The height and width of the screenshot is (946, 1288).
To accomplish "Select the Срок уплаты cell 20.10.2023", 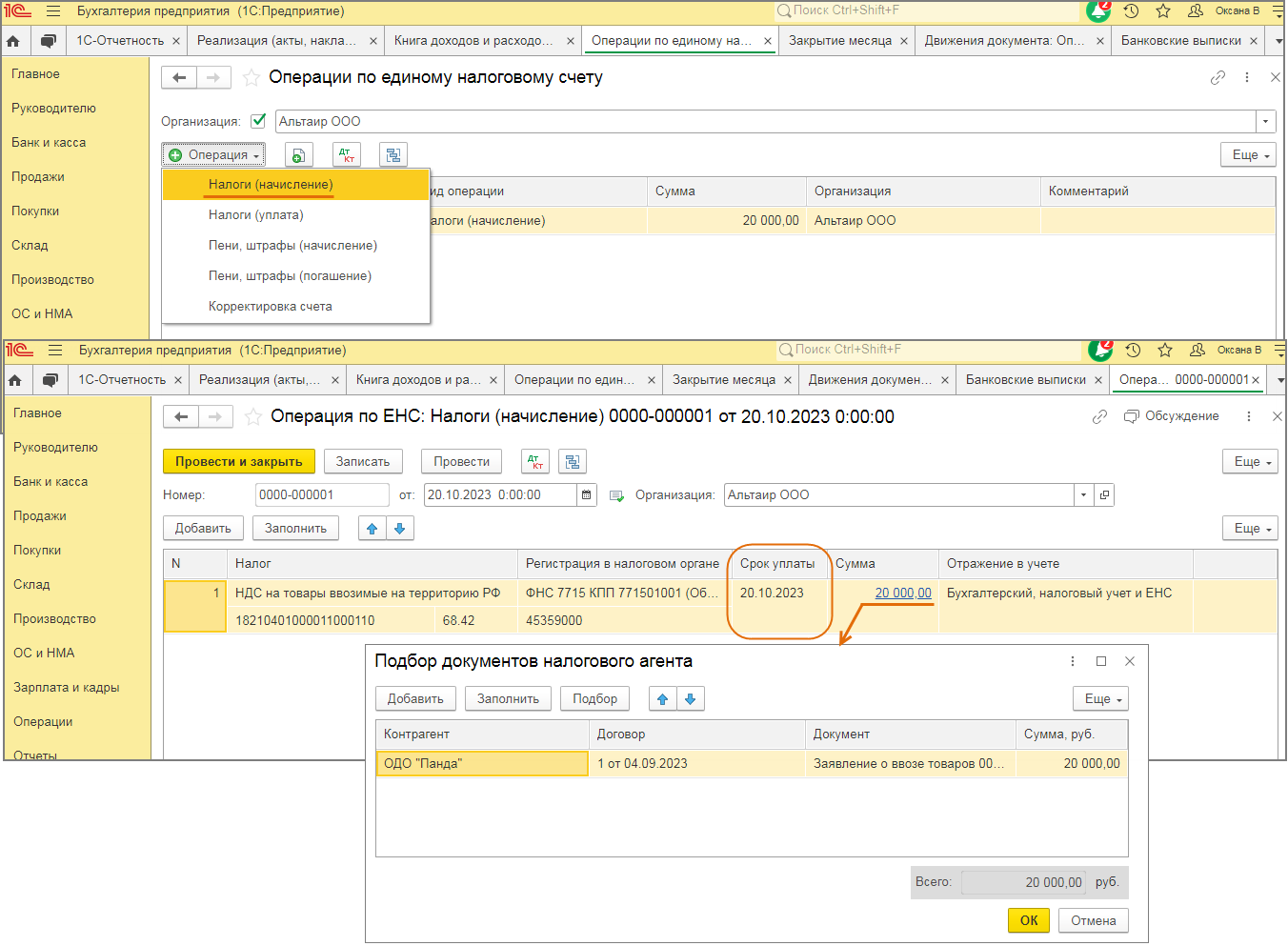I will pos(779,594).
